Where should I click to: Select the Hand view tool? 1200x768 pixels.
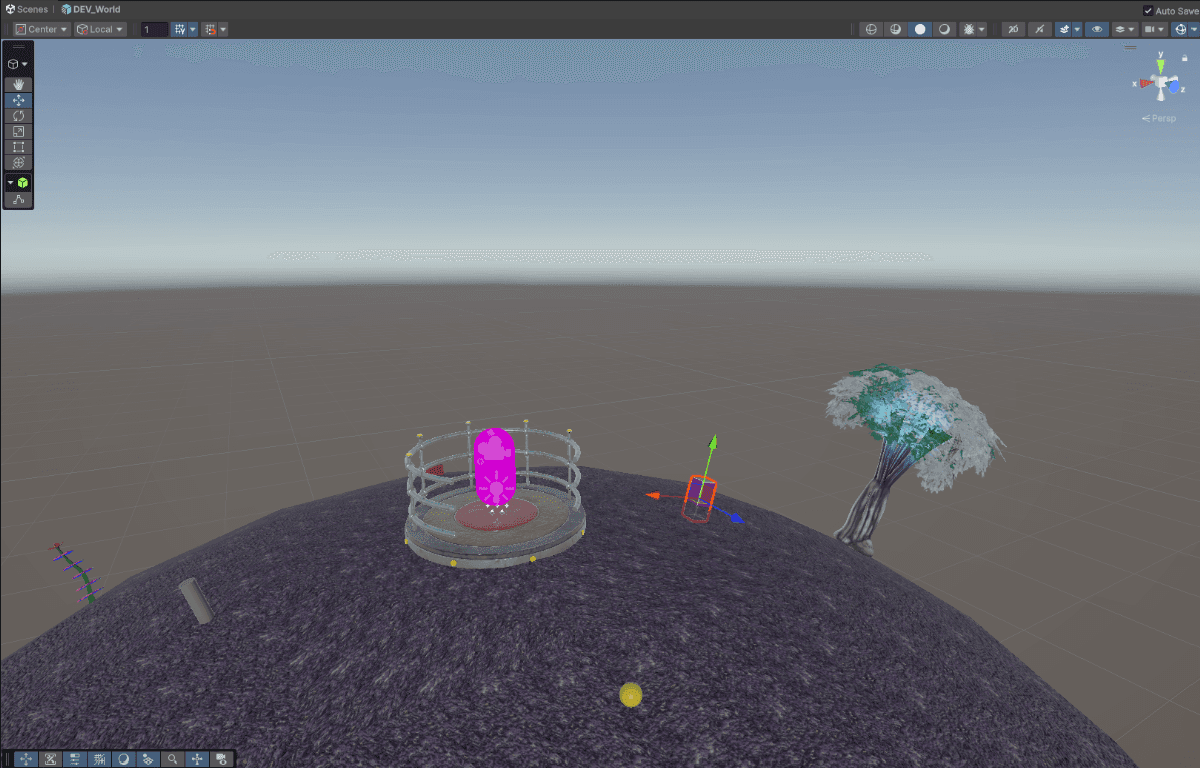coord(18,84)
